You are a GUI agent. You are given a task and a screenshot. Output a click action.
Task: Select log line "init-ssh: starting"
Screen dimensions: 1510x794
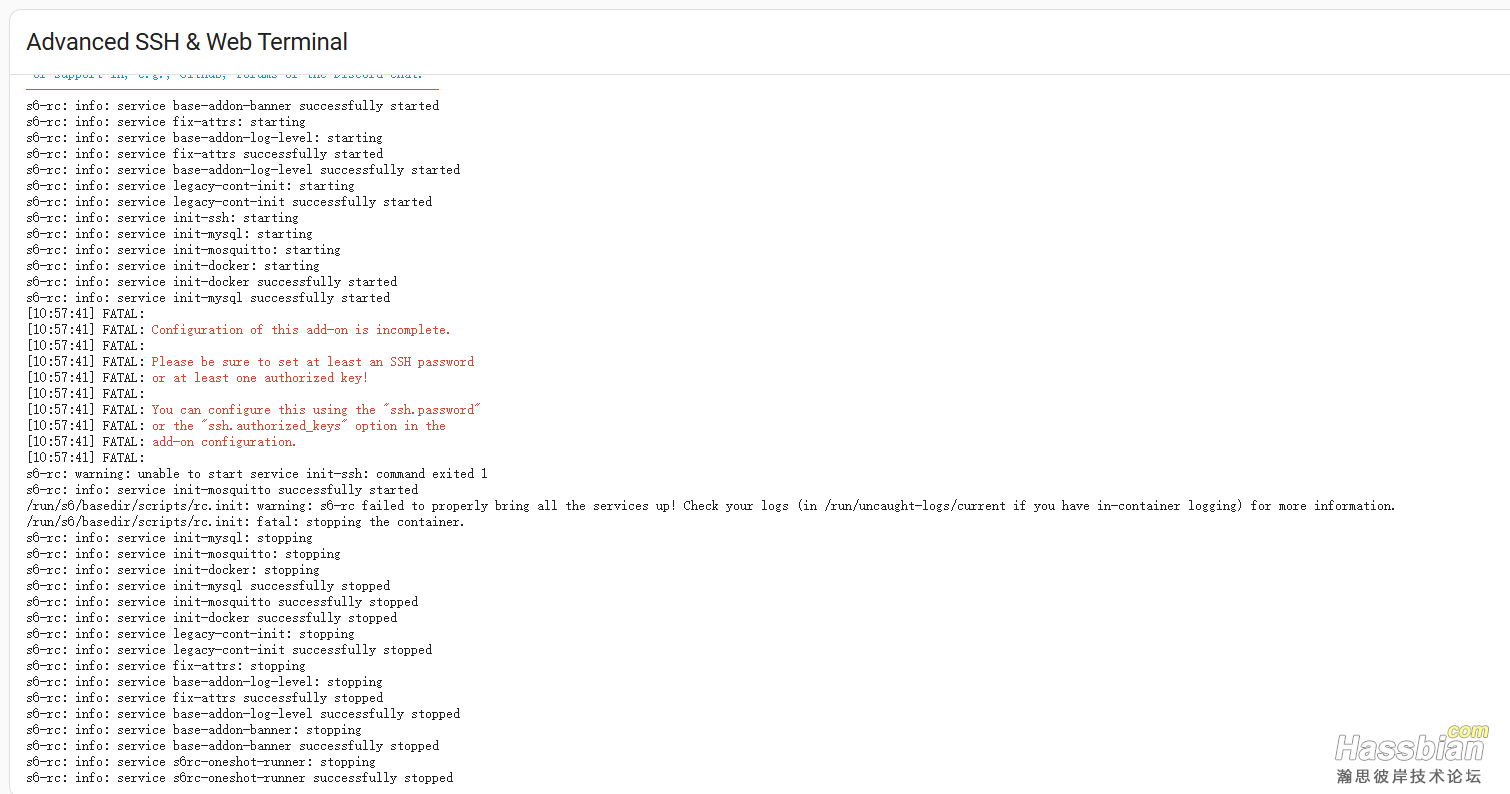point(163,218)
